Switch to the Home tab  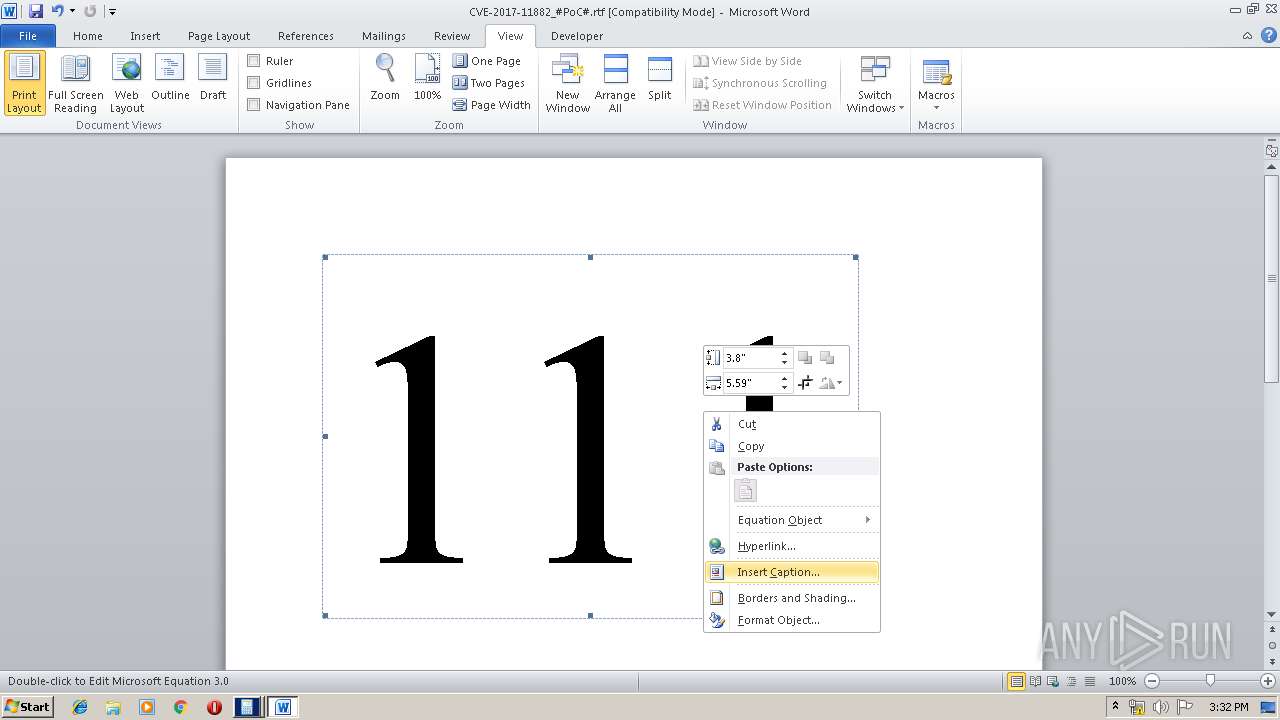coord(87,36)
